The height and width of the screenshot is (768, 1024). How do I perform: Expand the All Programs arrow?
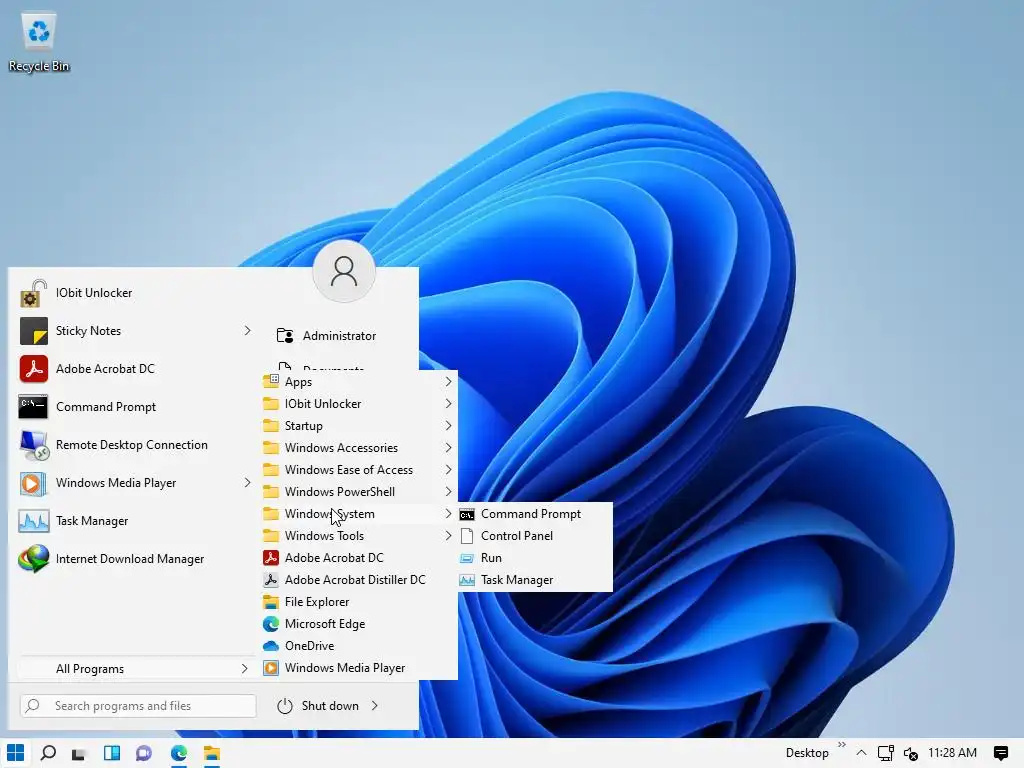coord(244,669)
